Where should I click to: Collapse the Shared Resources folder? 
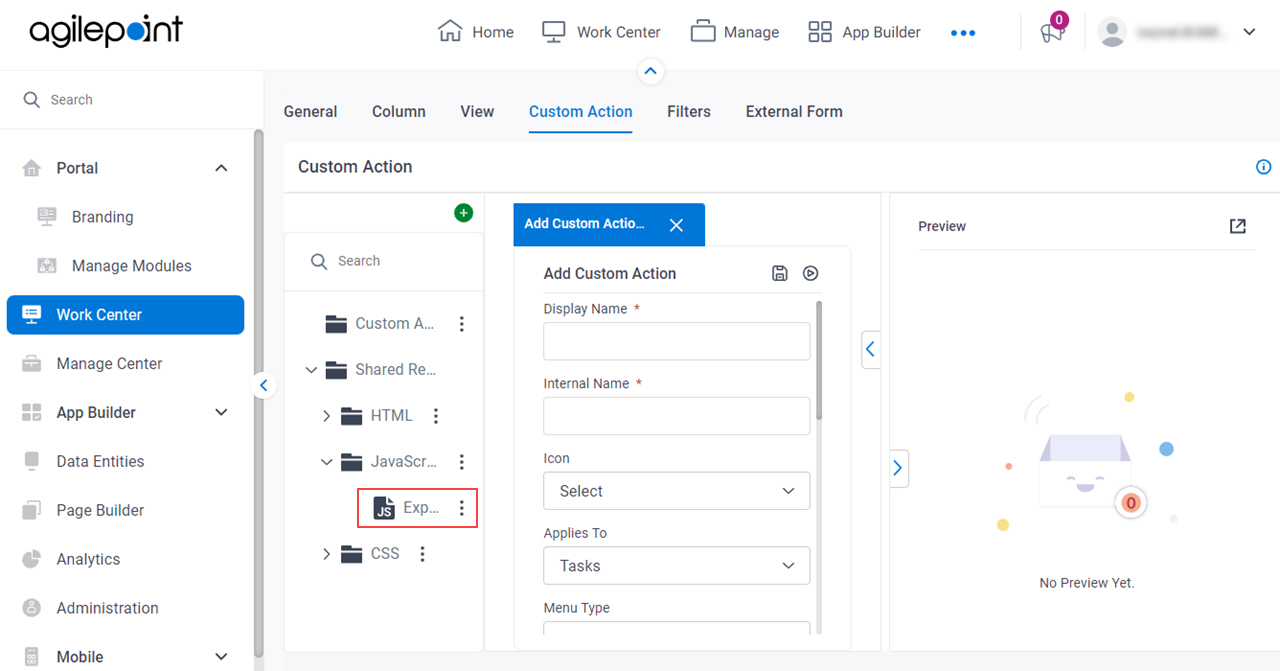(x=311, y=370)
